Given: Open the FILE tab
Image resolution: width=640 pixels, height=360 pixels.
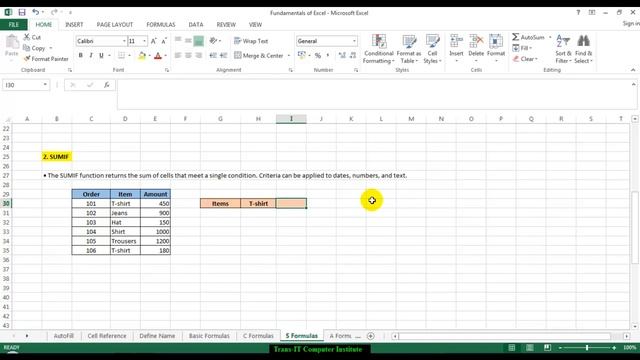Looking at the screenshot, I should [x=13, y=24].
